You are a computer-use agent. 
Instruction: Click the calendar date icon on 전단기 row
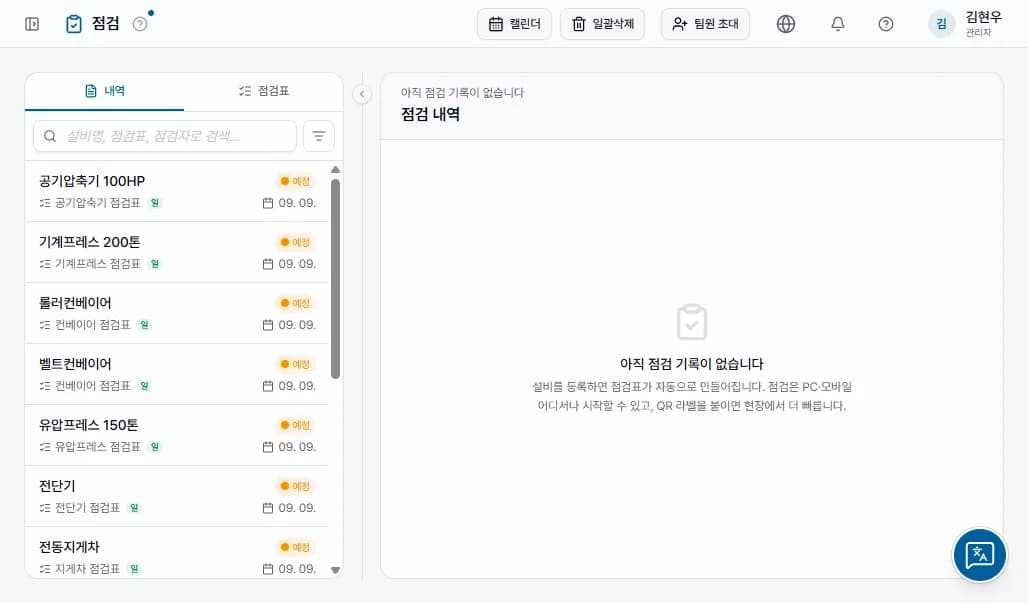267,508
